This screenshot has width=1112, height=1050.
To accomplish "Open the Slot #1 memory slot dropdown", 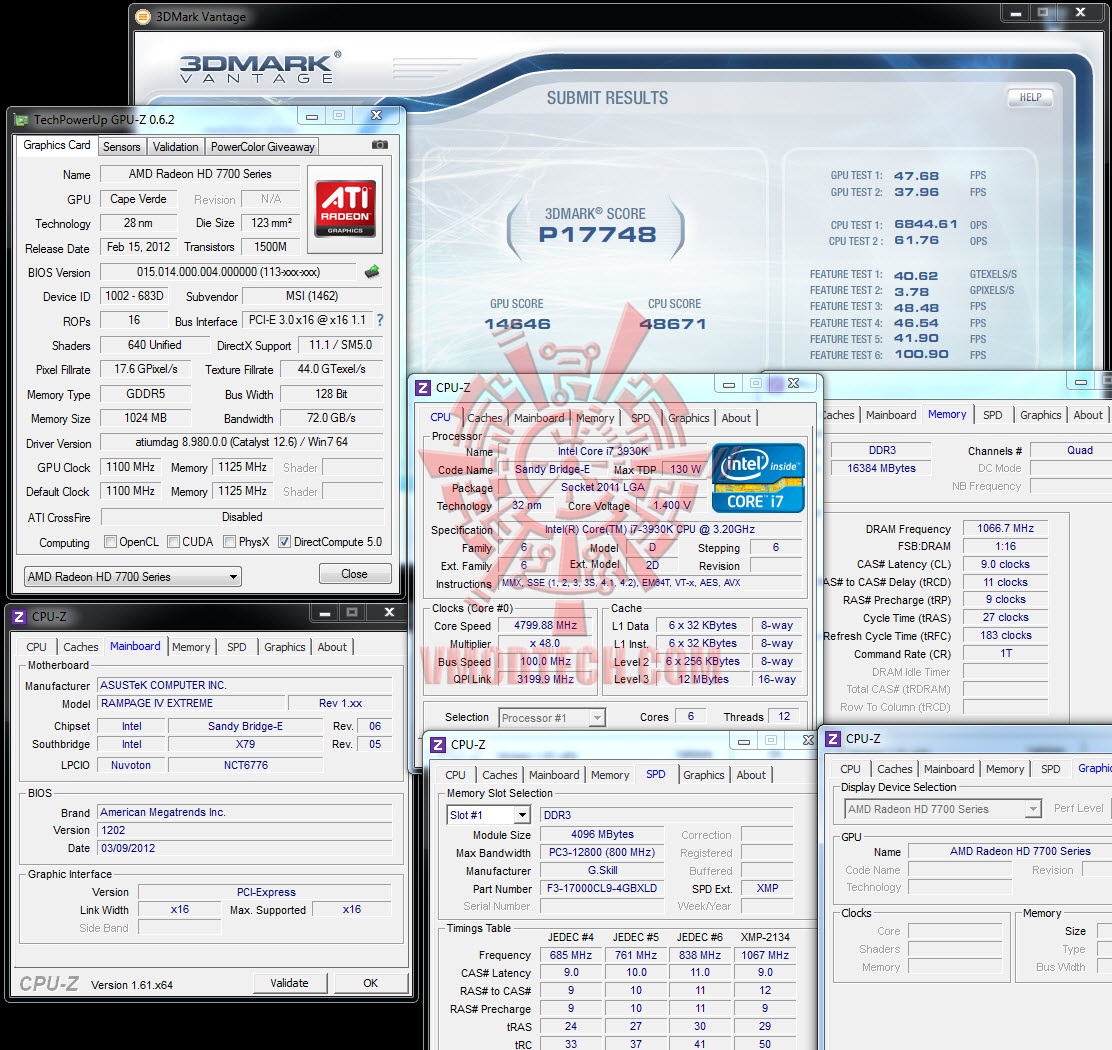I will point(488,815).
